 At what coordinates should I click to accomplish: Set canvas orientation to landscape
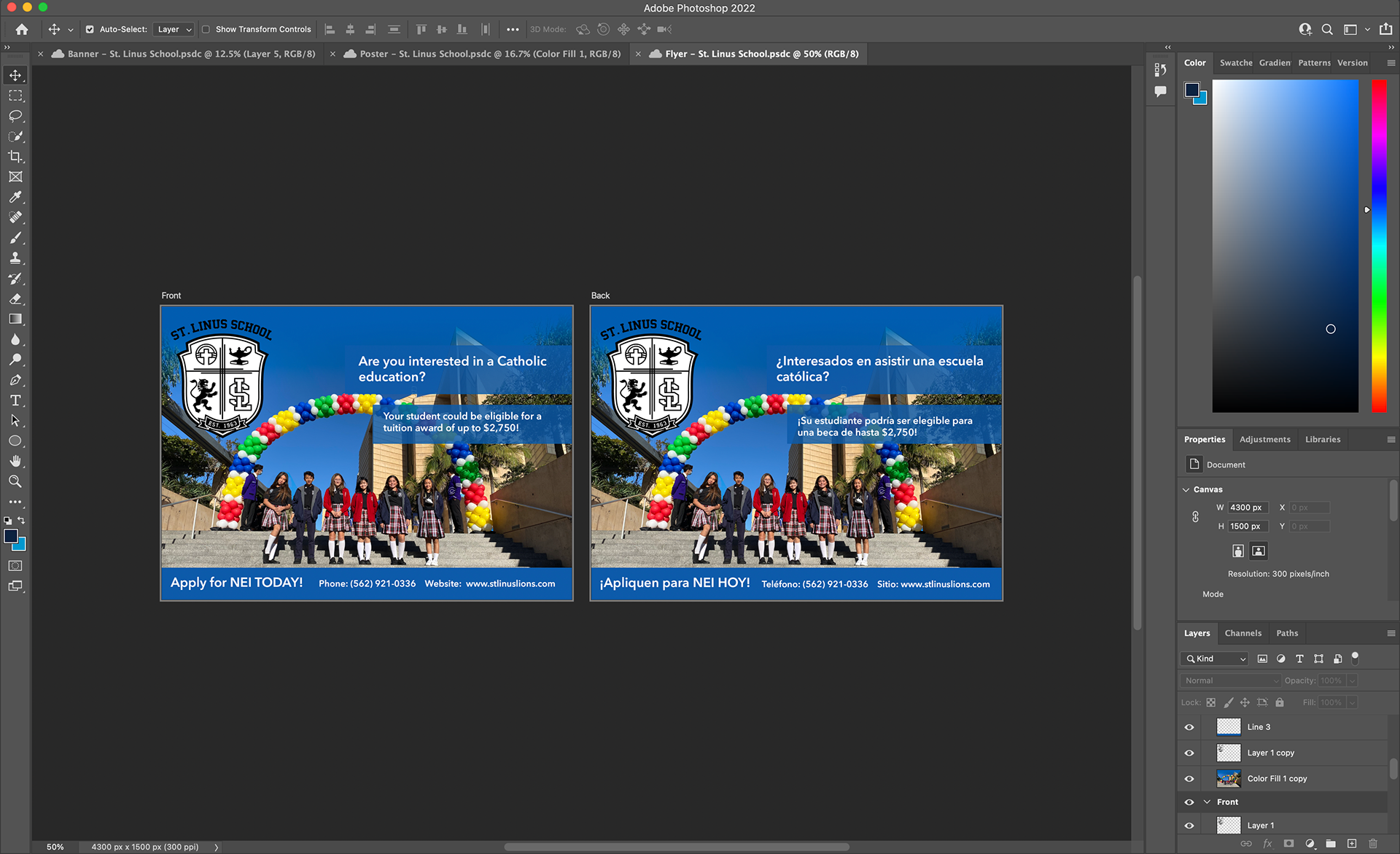click(x=1259, y=551)
